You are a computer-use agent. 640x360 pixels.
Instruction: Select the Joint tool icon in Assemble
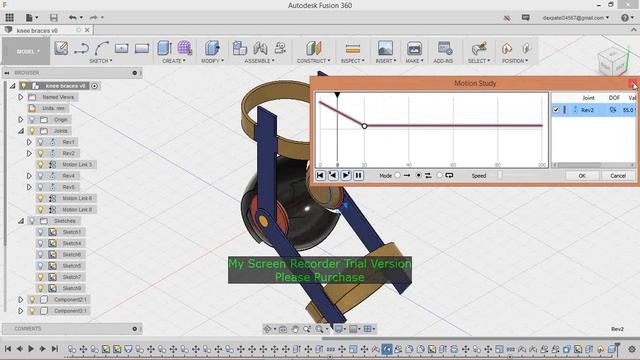(260, 48)
